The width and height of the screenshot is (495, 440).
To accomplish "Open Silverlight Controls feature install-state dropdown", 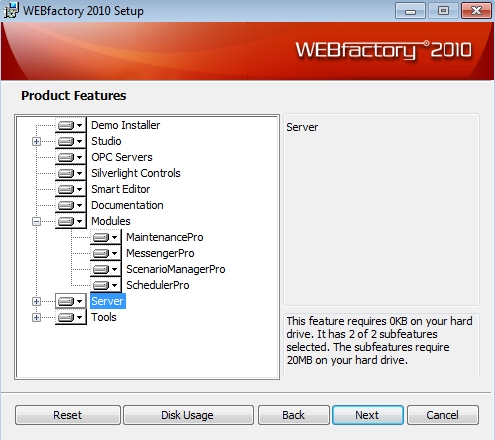I will [x=70, y=173].
